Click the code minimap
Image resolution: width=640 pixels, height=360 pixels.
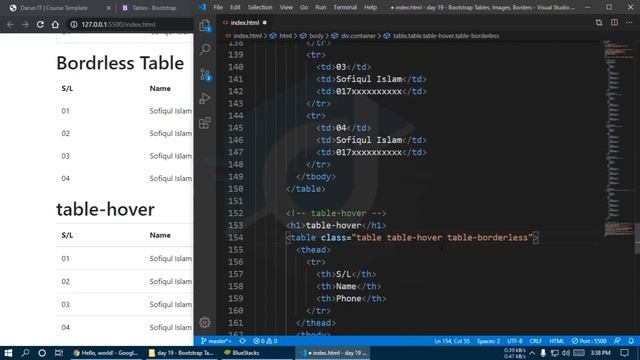[618, 139]
